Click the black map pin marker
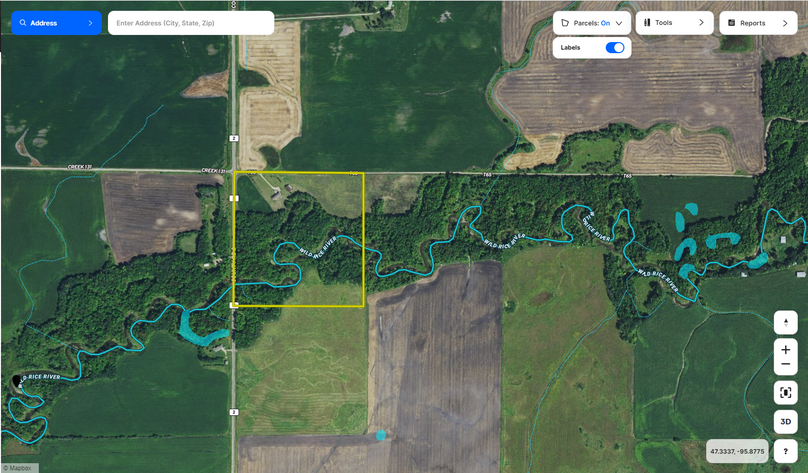The width and height of the screenshot is (808, 473). (16, 381)
